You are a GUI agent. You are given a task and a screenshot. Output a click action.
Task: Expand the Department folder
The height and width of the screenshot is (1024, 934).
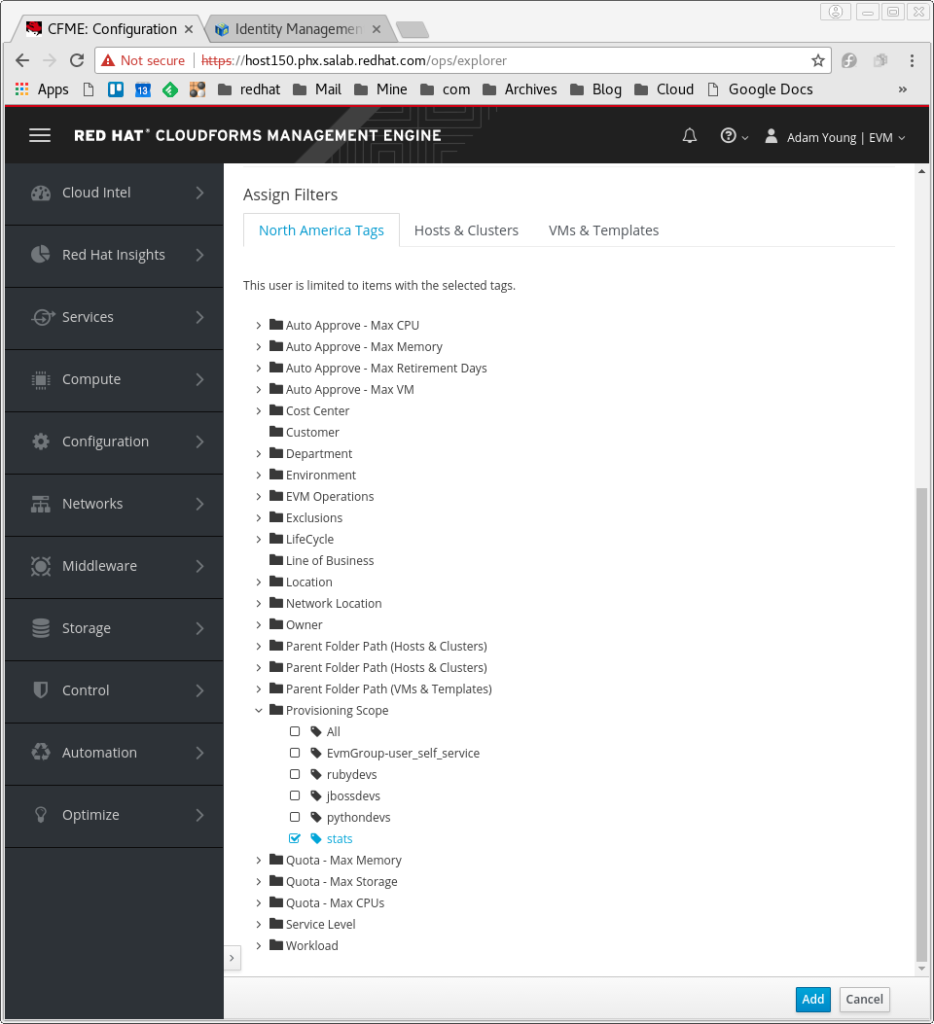[x=259, y=454]
